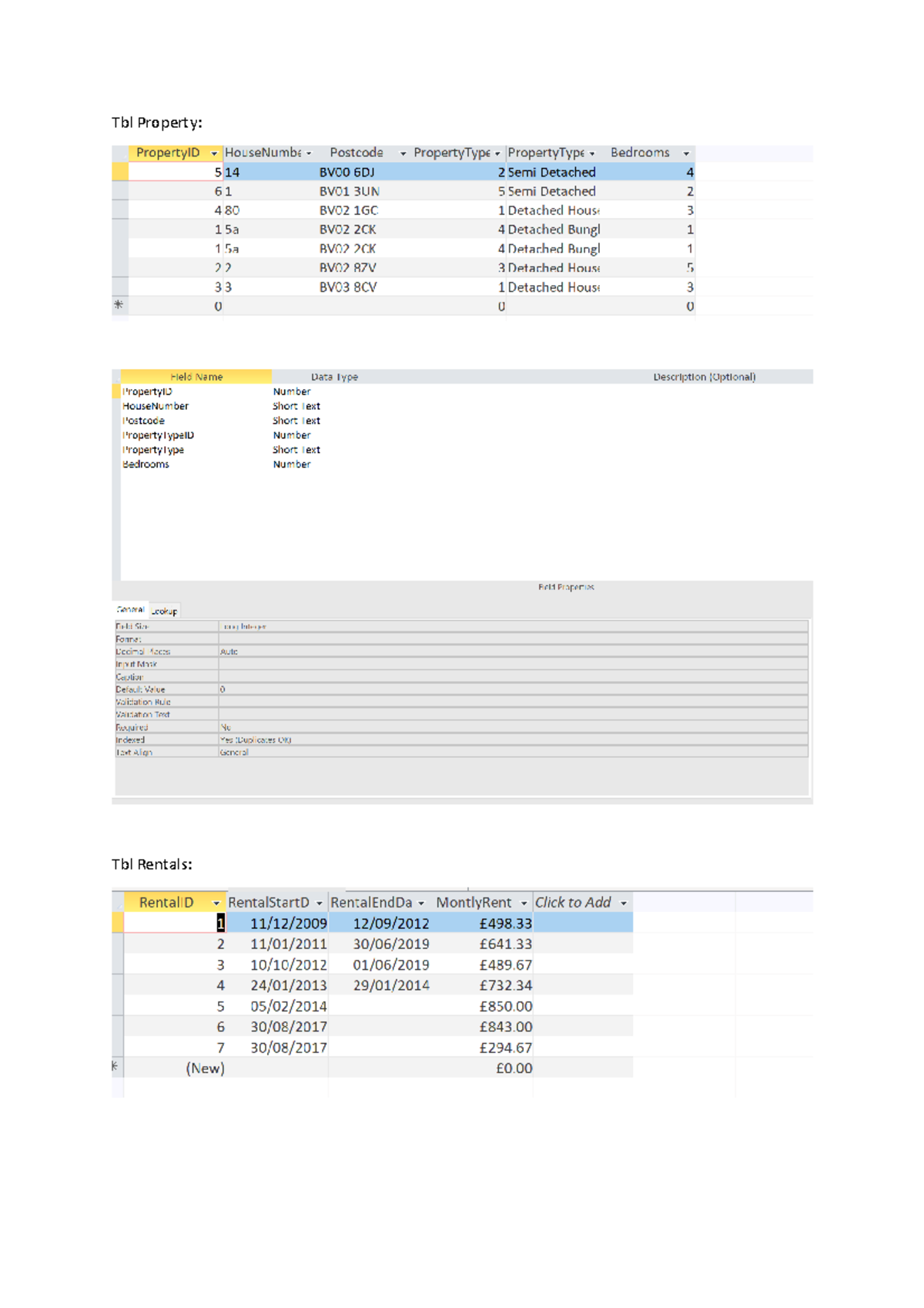The width and height of the screenshot is (924, 1308).
Task: Switch to the General properties tab
Action: click(x=131, y=610)
